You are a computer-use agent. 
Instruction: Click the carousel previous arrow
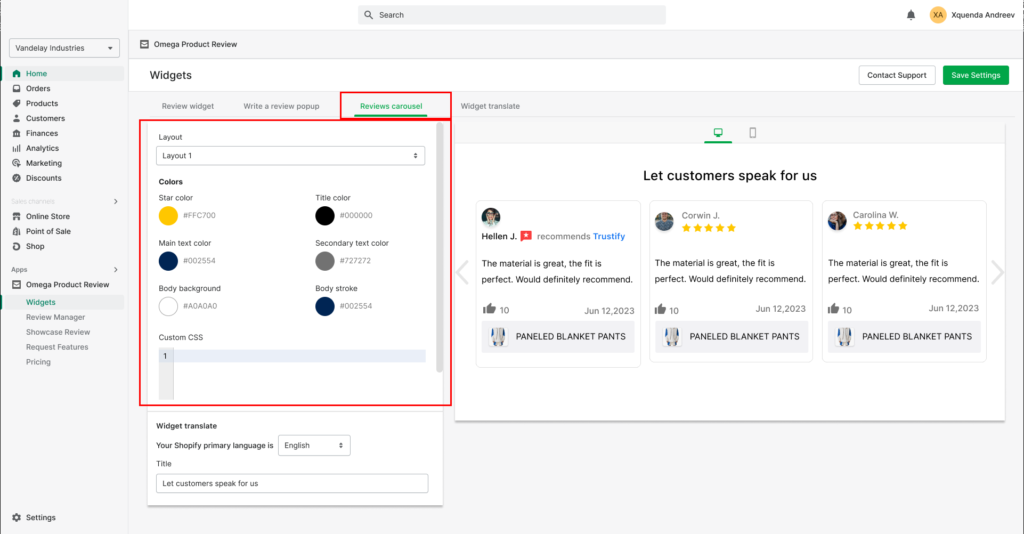(x=462, y=272)
